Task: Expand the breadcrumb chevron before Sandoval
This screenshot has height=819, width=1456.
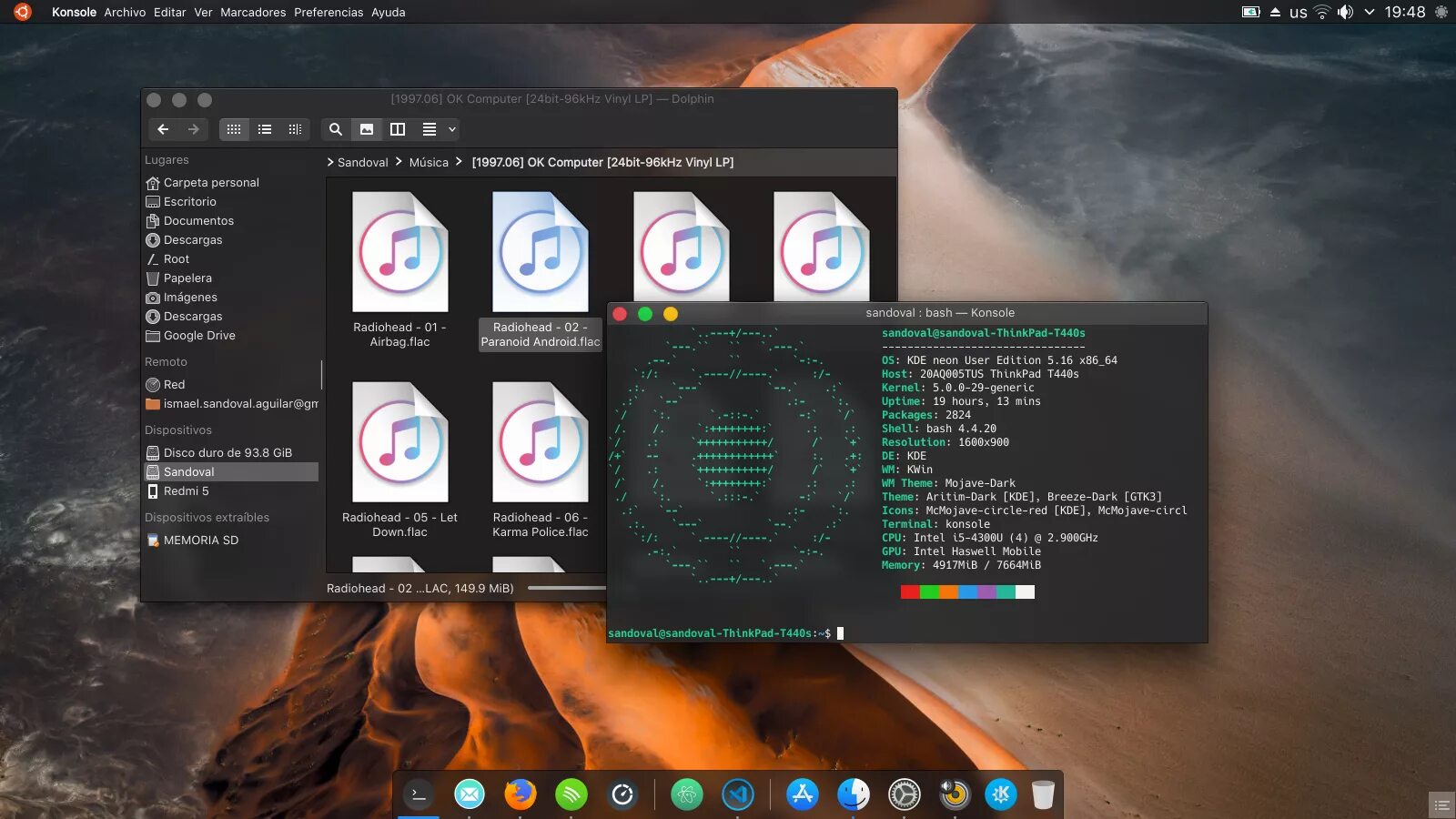Action: 330,162
